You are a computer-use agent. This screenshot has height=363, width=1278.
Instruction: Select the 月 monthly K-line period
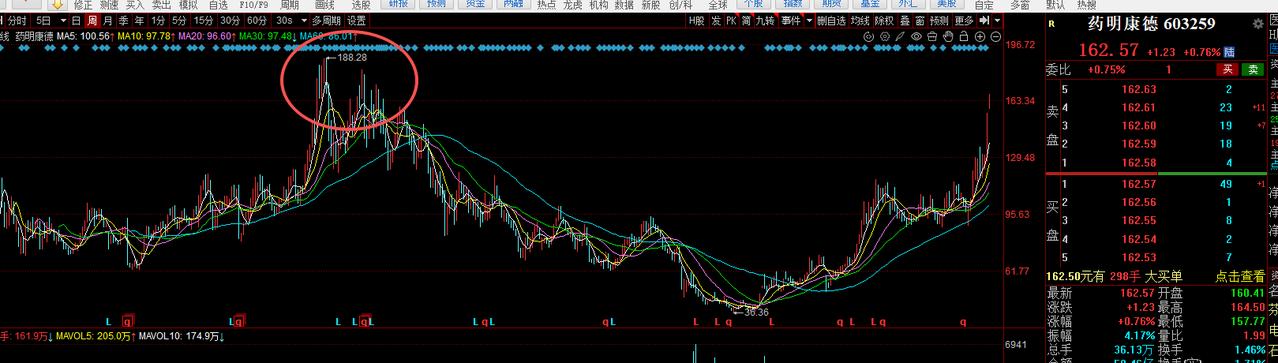(x=108, y=20)
